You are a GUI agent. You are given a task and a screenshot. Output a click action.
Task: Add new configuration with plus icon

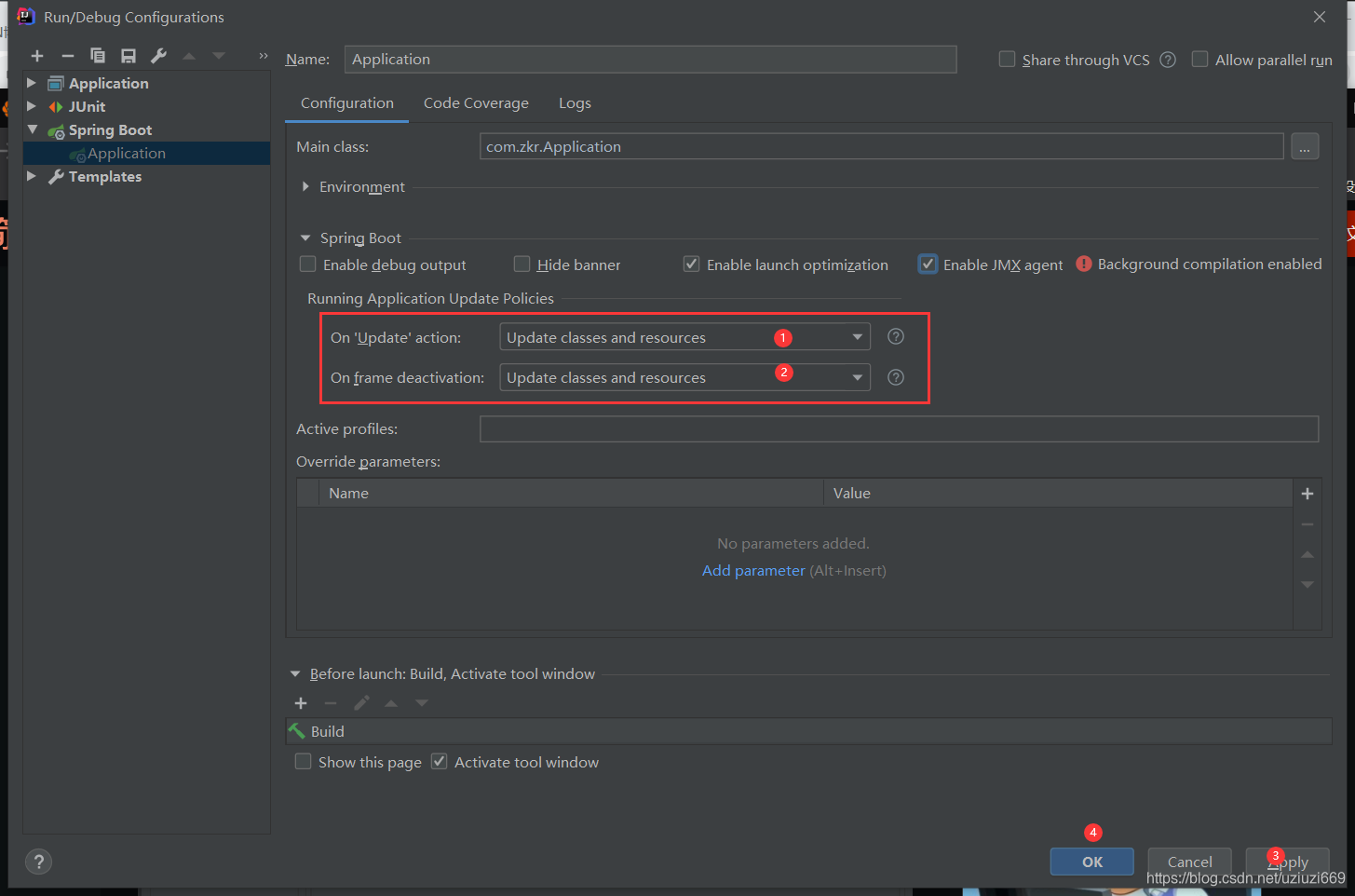coord(37,56)
